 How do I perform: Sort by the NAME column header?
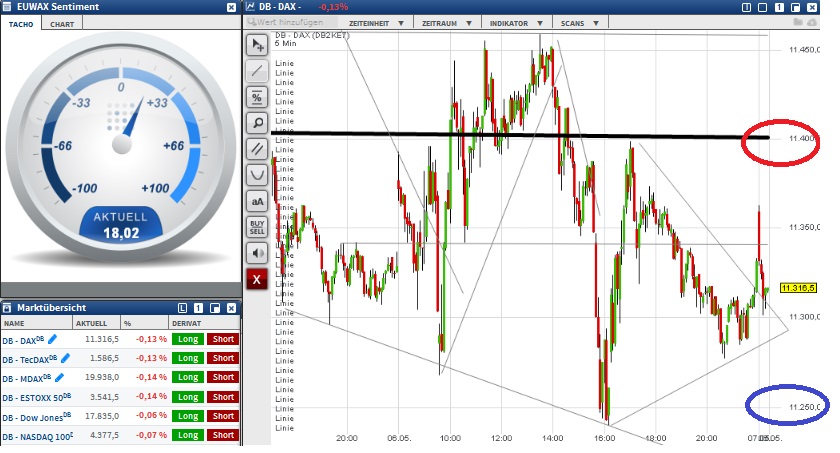[36, 323]
